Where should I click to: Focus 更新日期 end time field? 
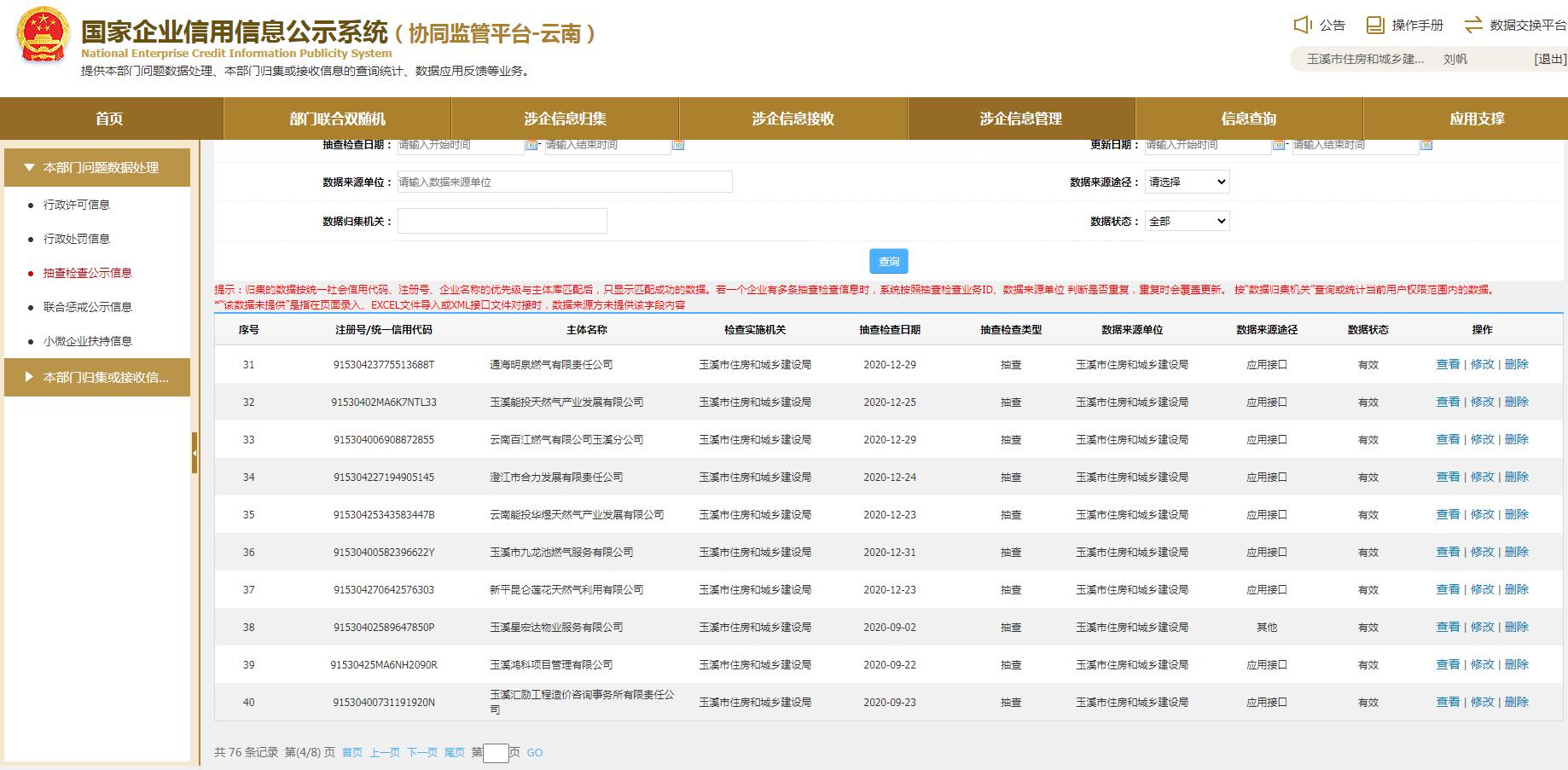click(1356, 145)
